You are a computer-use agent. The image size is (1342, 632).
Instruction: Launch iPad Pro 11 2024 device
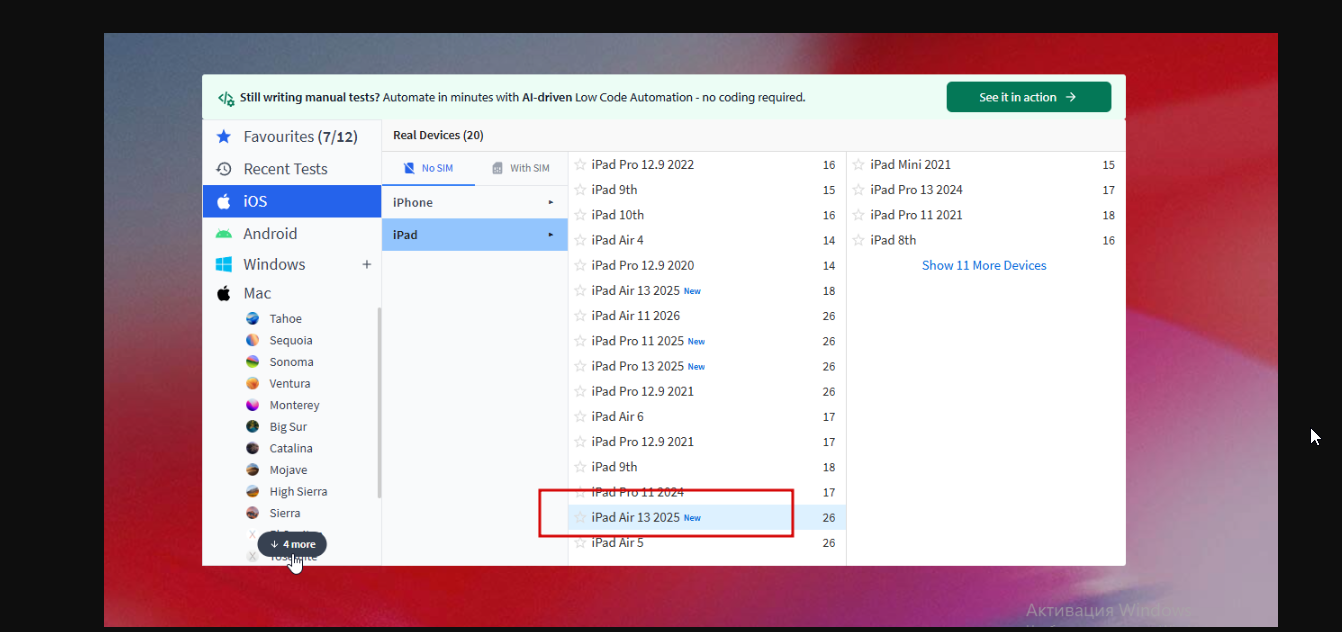[x=707, y=492]
